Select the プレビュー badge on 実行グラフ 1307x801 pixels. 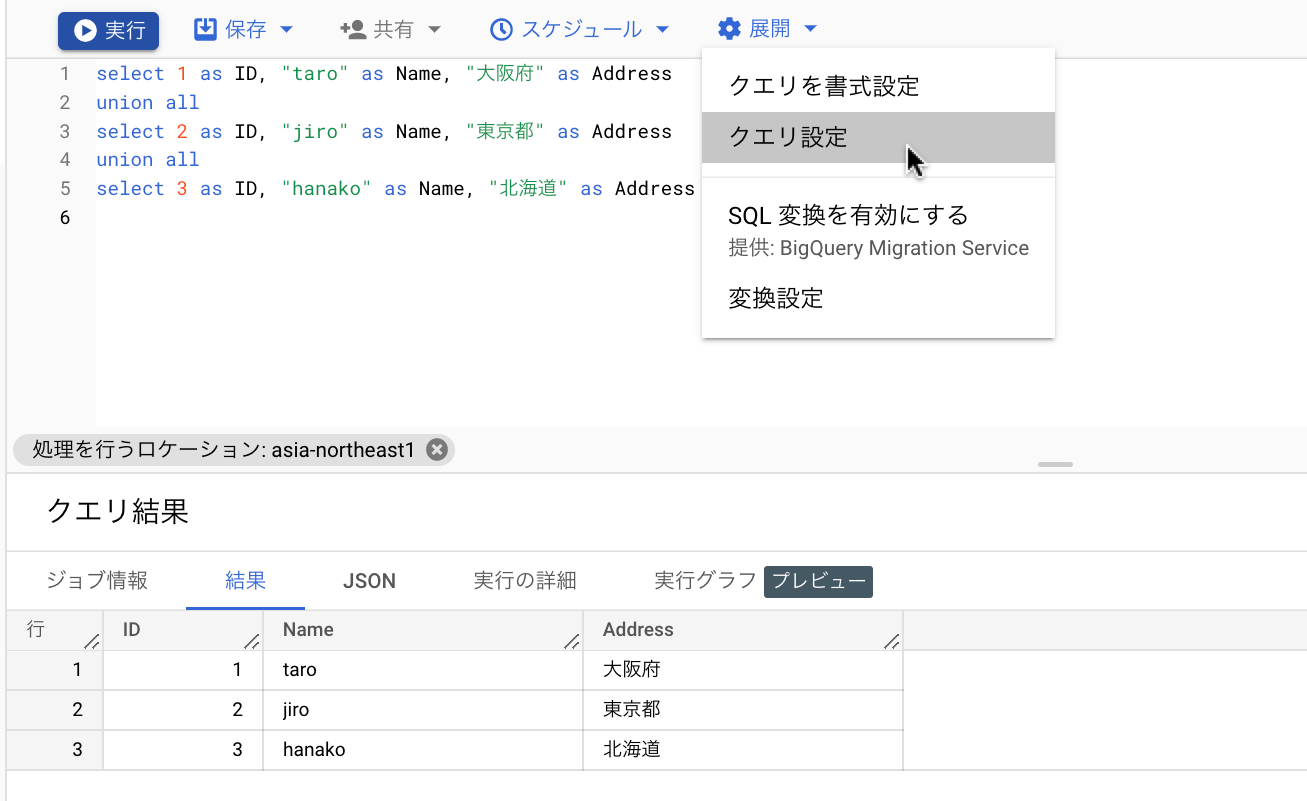818,581
